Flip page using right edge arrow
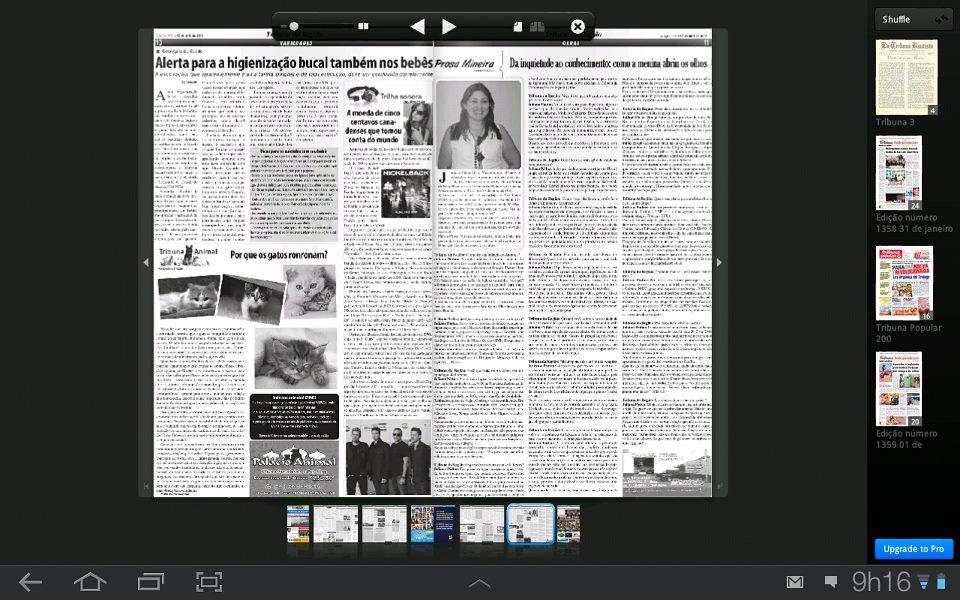Image resolution: width=960 pixels, height=600 pixels. [719, 263]
